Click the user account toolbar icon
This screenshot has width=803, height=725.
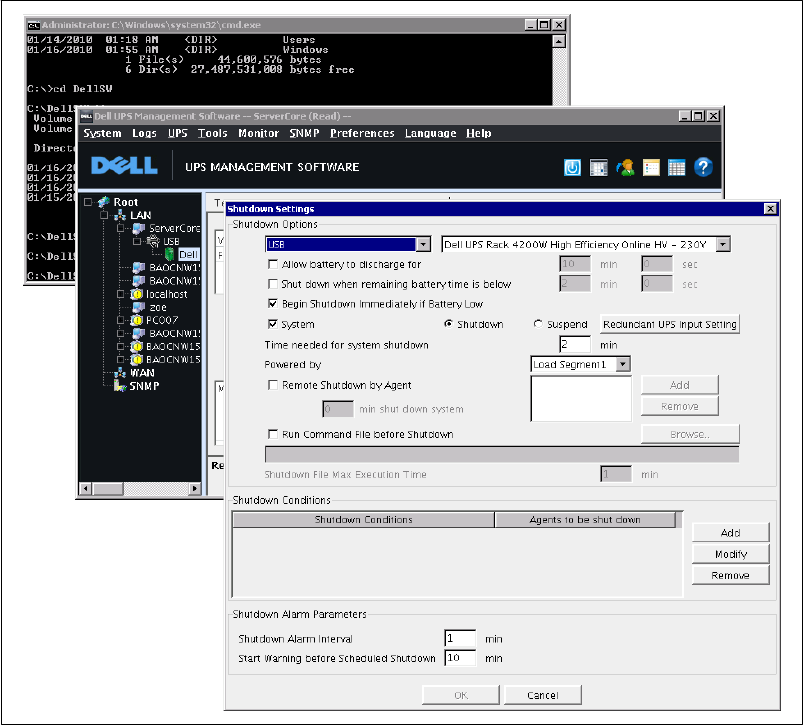tap(626, 167)
